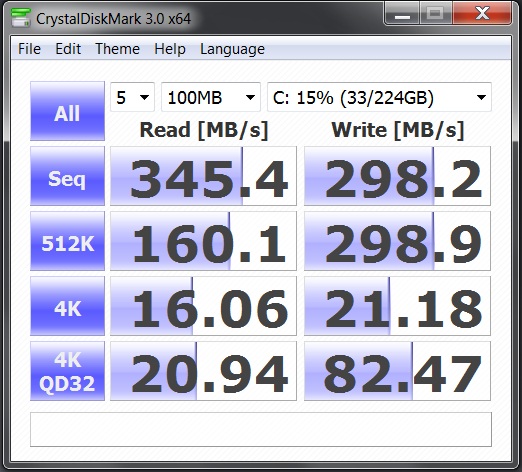Start the 4K QD32 test
This screenshot has height=472, width=522.
[67, 371]
